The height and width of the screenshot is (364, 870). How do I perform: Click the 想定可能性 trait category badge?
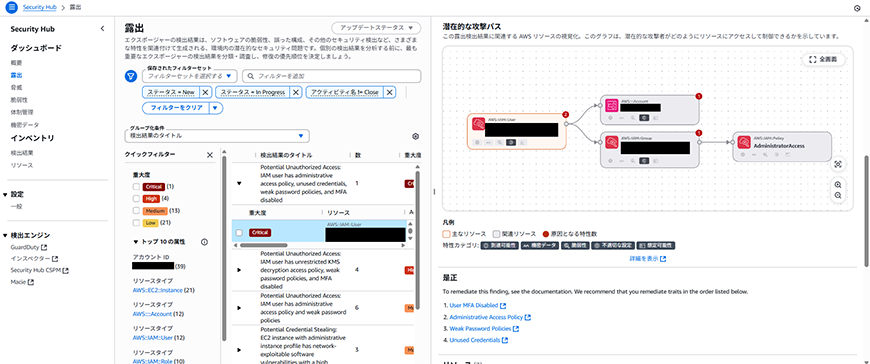(655, 245)
